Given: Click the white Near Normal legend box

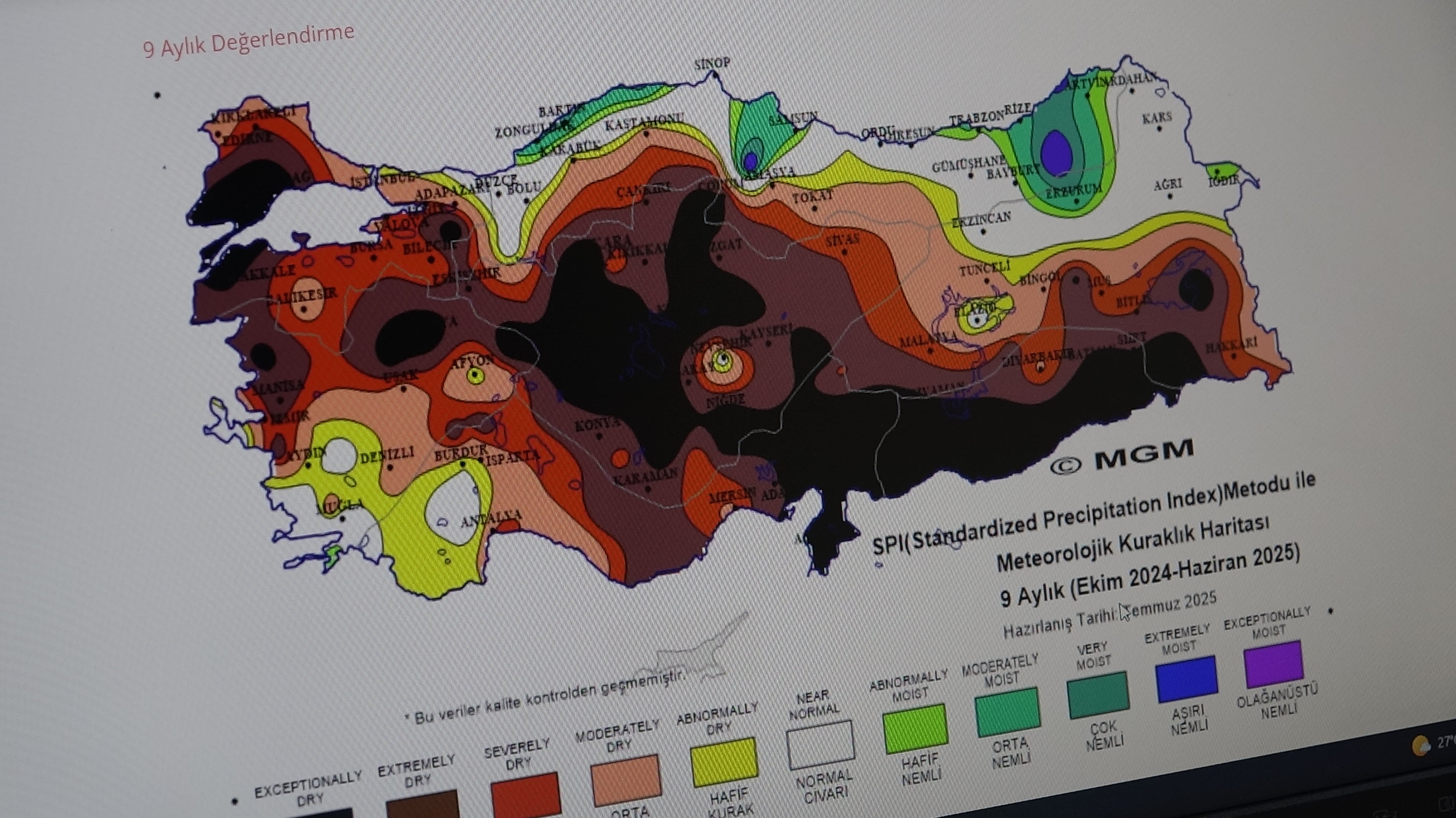Looking at the screenshot, I should [x=821, y=744].
